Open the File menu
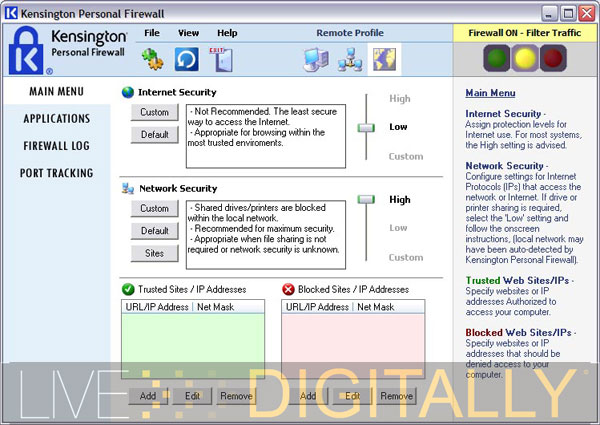600x425 pixels. (152, 33)
